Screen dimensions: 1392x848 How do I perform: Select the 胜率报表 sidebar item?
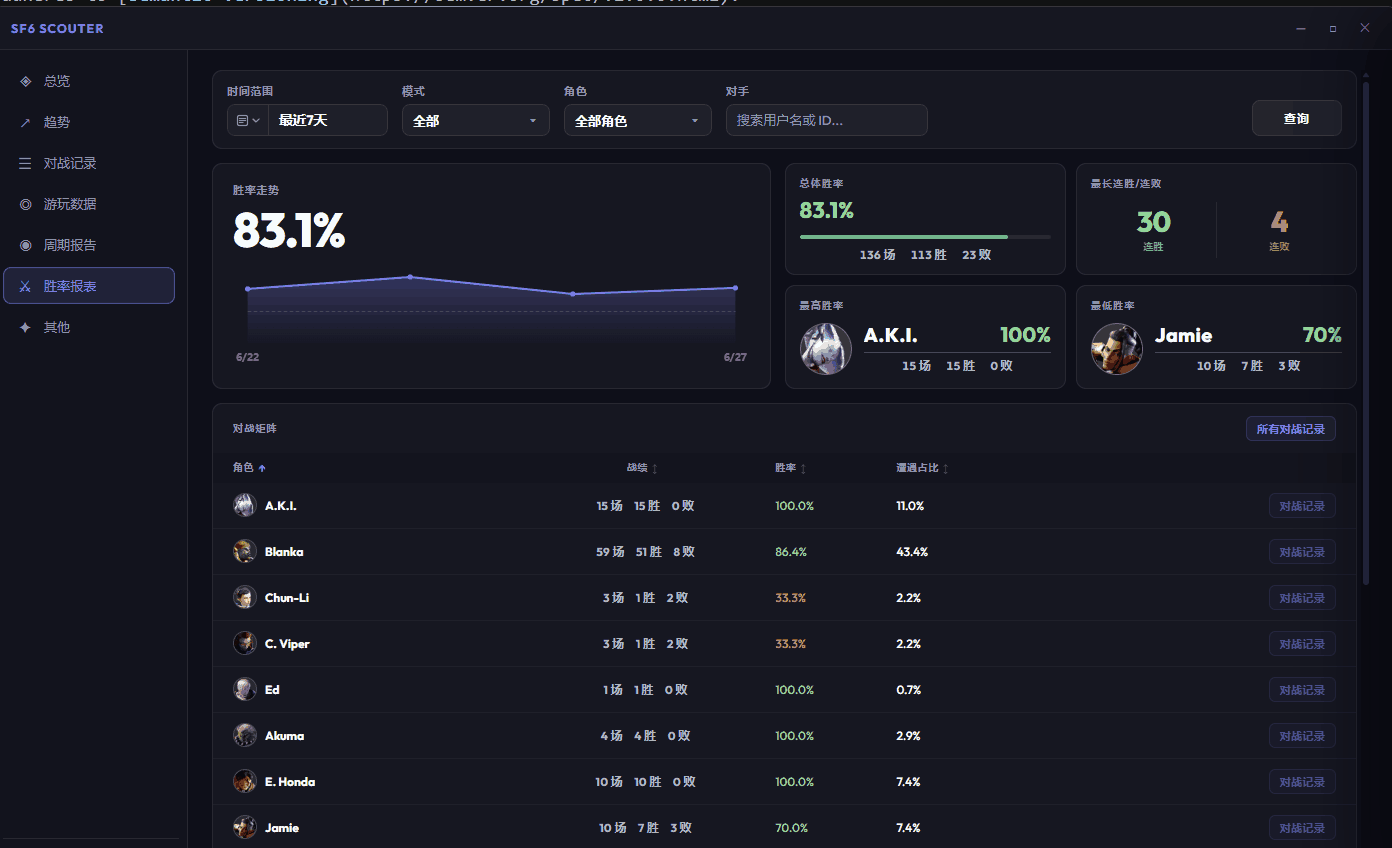click(x=89, y=286)
